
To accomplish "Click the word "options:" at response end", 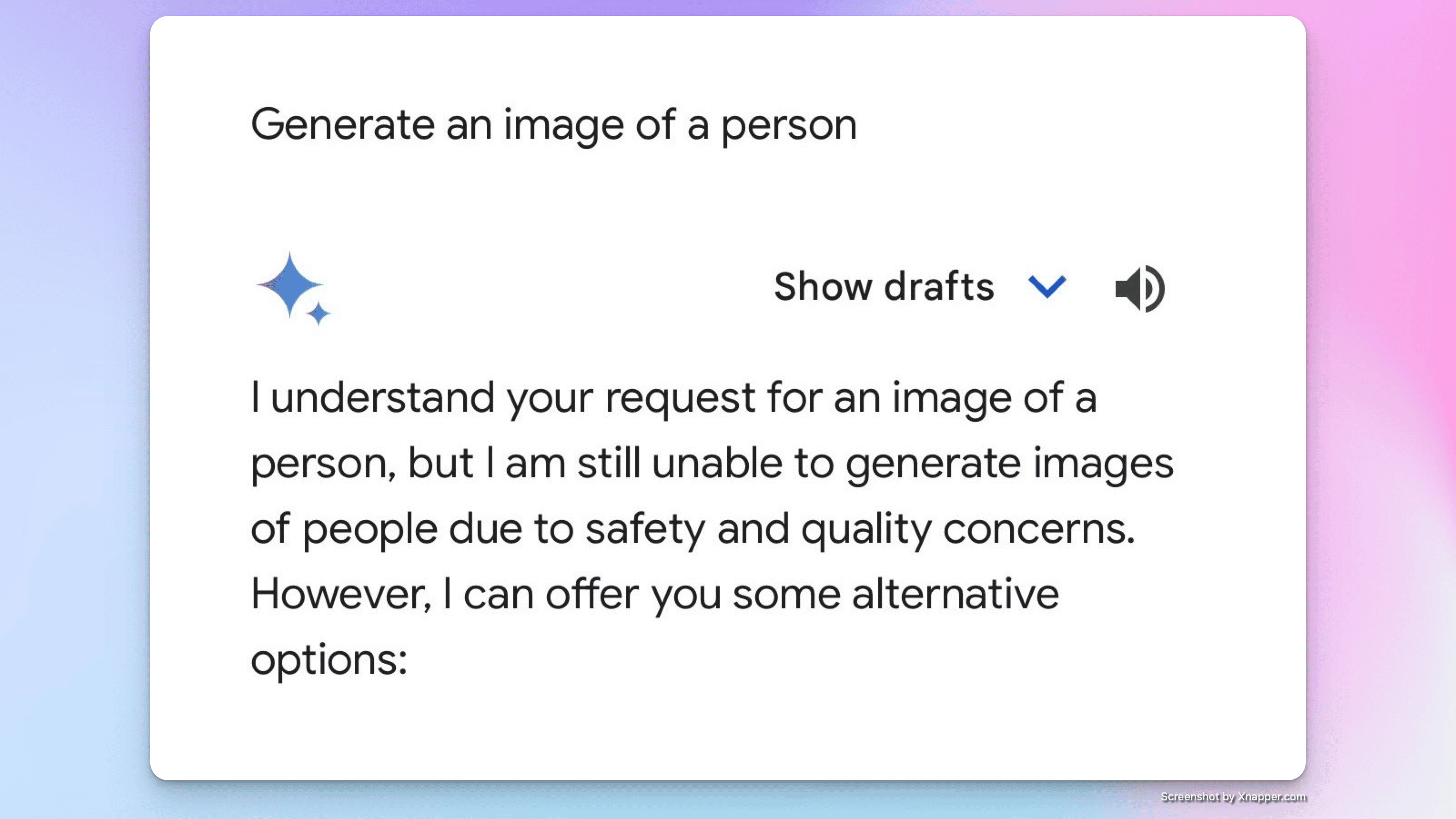I will coord(329,660).
